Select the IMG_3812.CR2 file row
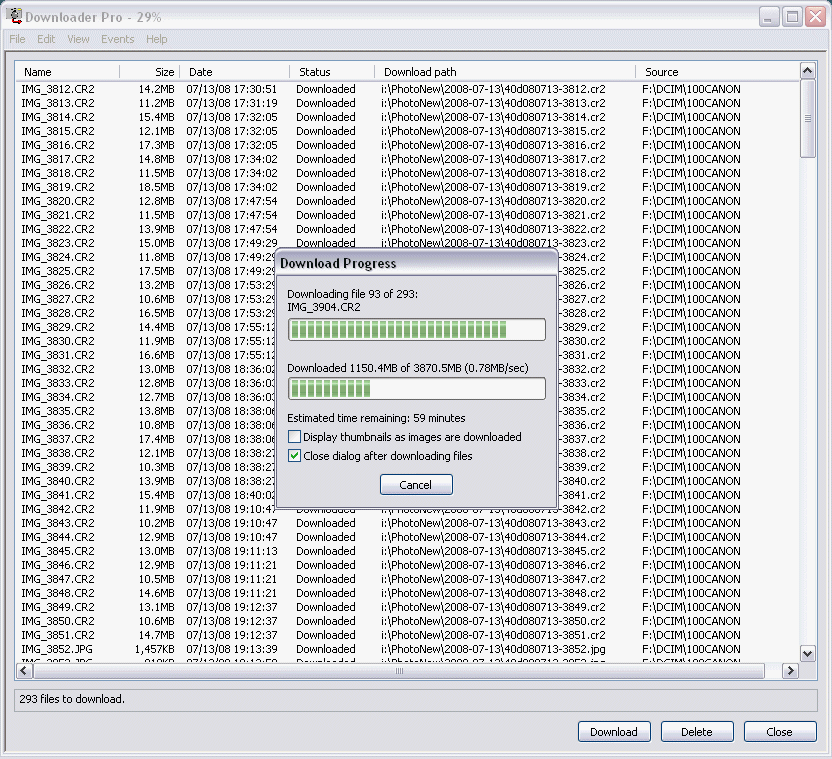This screenshot has width=832, height=759. pos(58,89)
